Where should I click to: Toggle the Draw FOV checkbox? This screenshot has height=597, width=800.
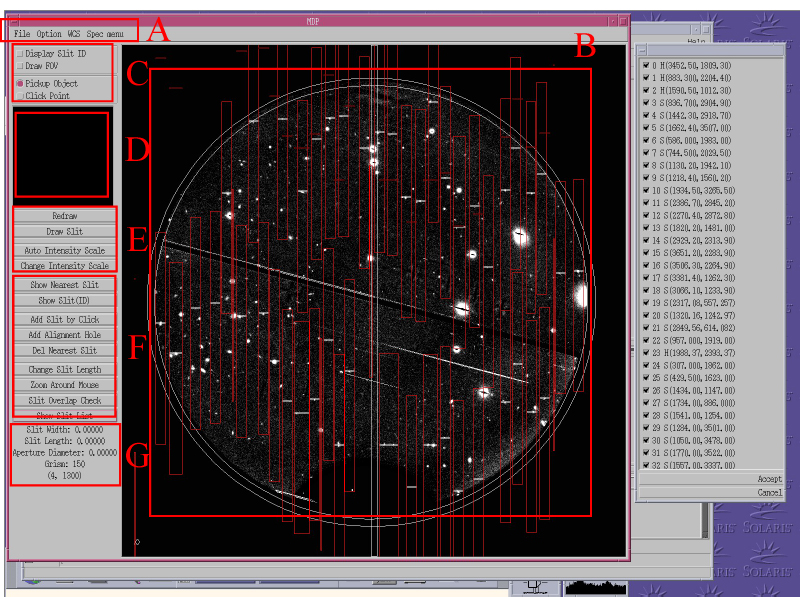20,65
